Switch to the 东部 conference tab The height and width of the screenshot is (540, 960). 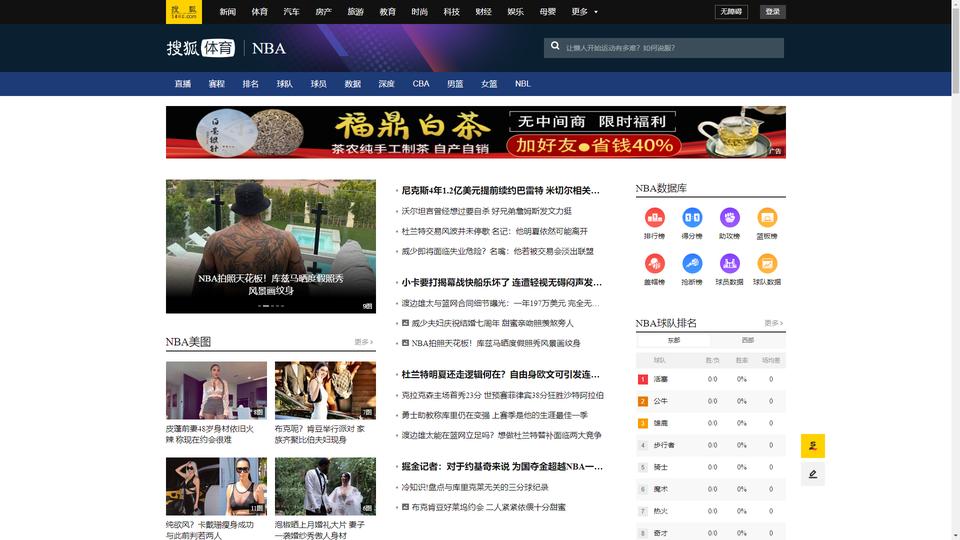(673, 340)
